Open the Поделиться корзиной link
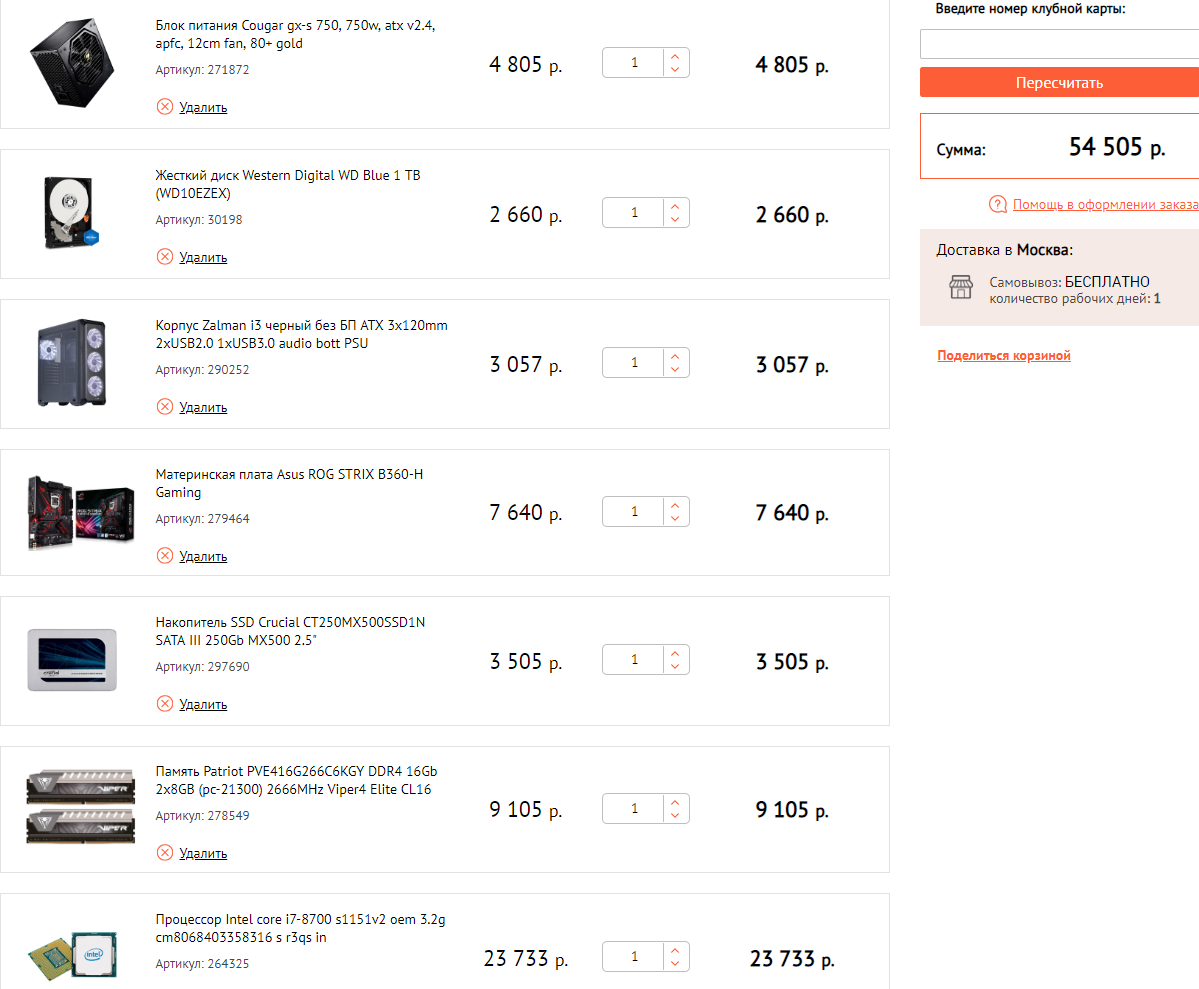Screen dimensions: 1199x989 pos(1004,356)
